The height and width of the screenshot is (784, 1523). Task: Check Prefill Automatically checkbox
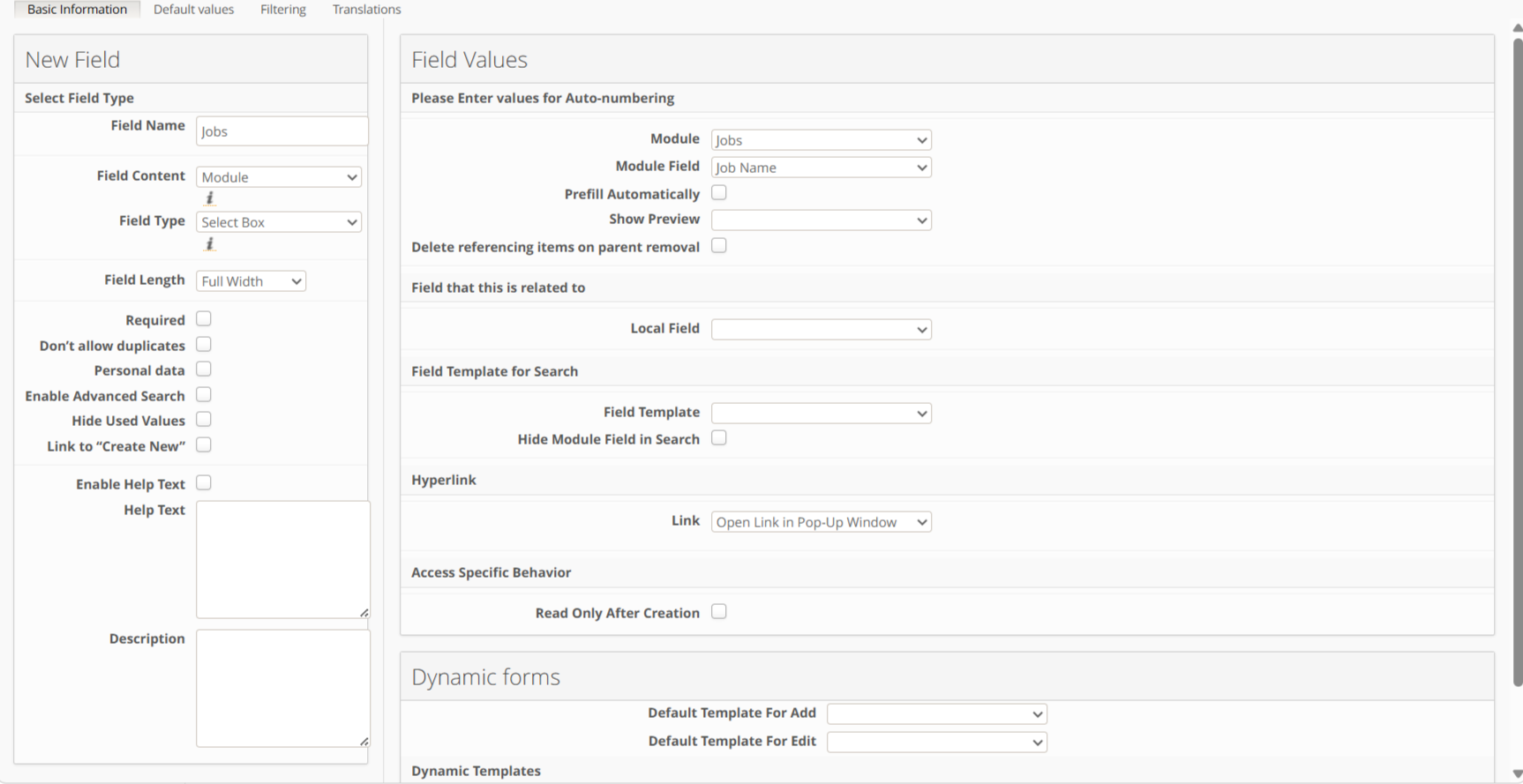pos(719,193)
